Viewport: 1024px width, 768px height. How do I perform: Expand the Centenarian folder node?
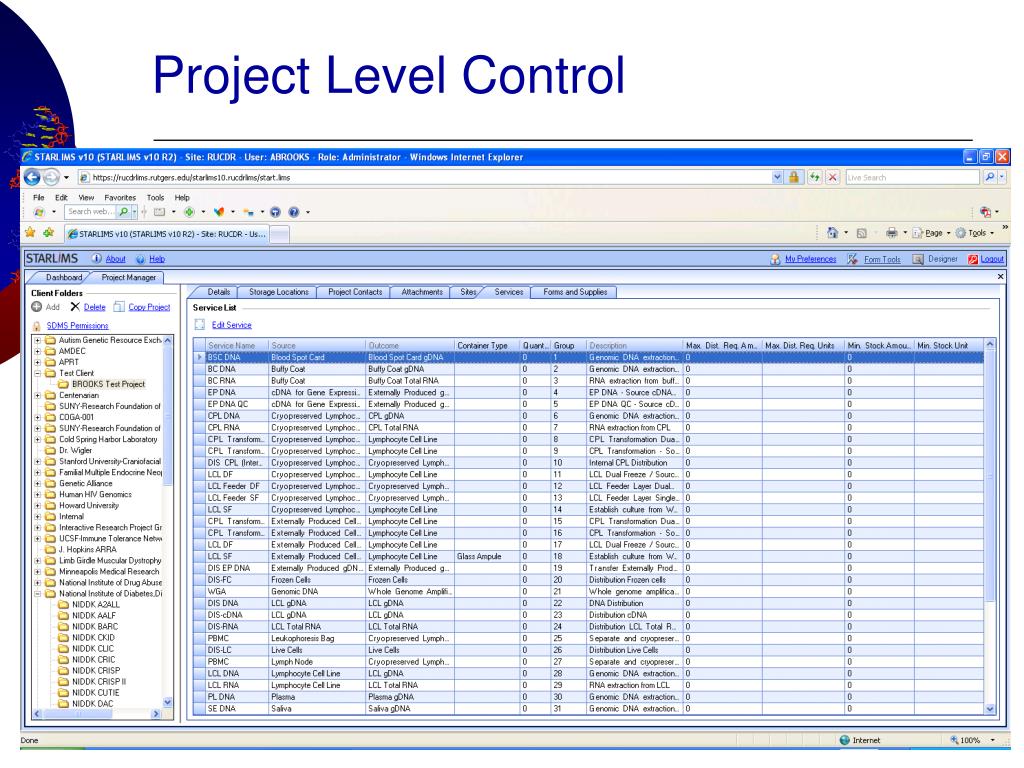coord(38,395)
